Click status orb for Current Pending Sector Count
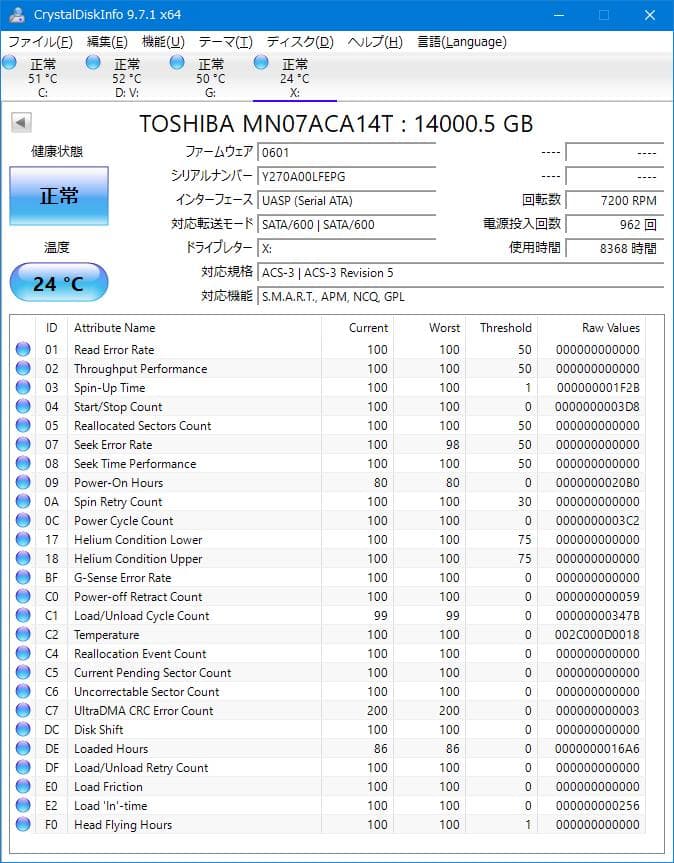 click(x=23, y=672)
